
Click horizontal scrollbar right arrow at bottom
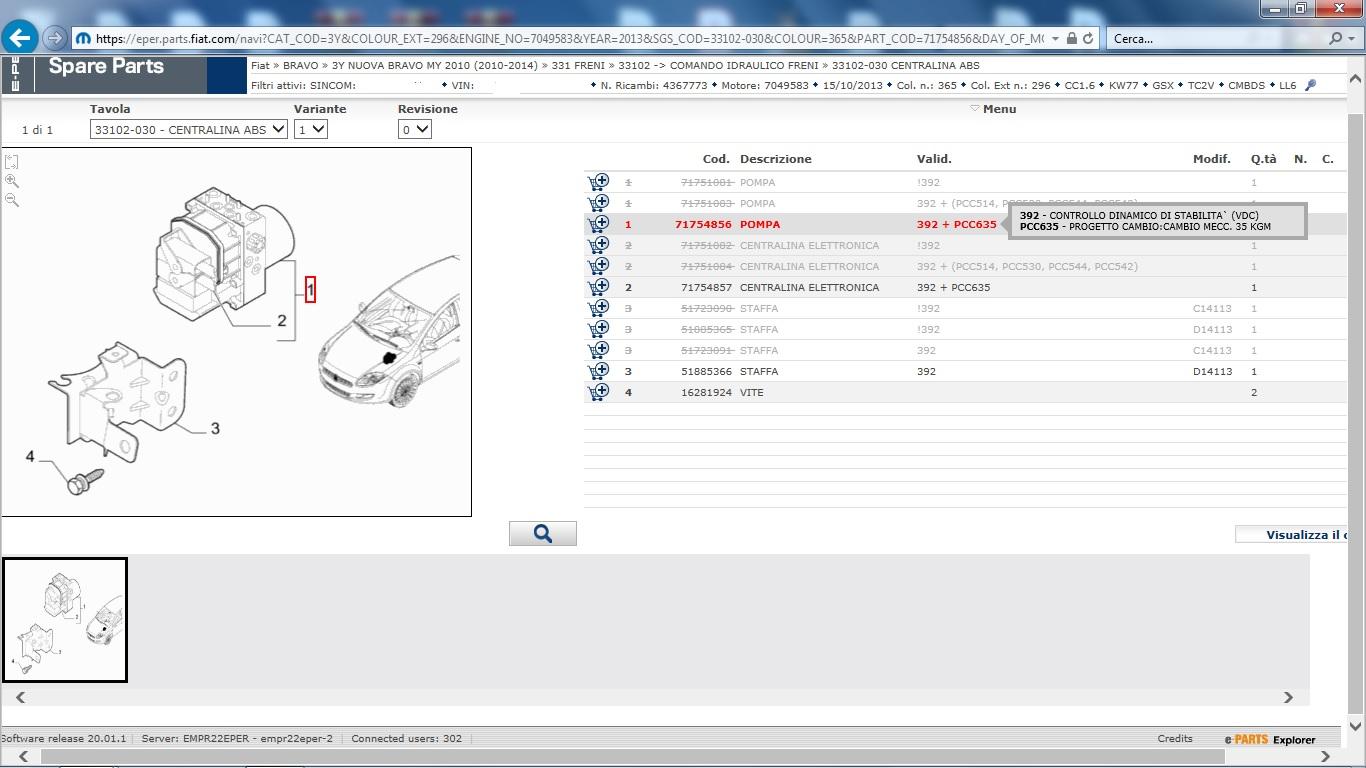tap(1325, 756)
